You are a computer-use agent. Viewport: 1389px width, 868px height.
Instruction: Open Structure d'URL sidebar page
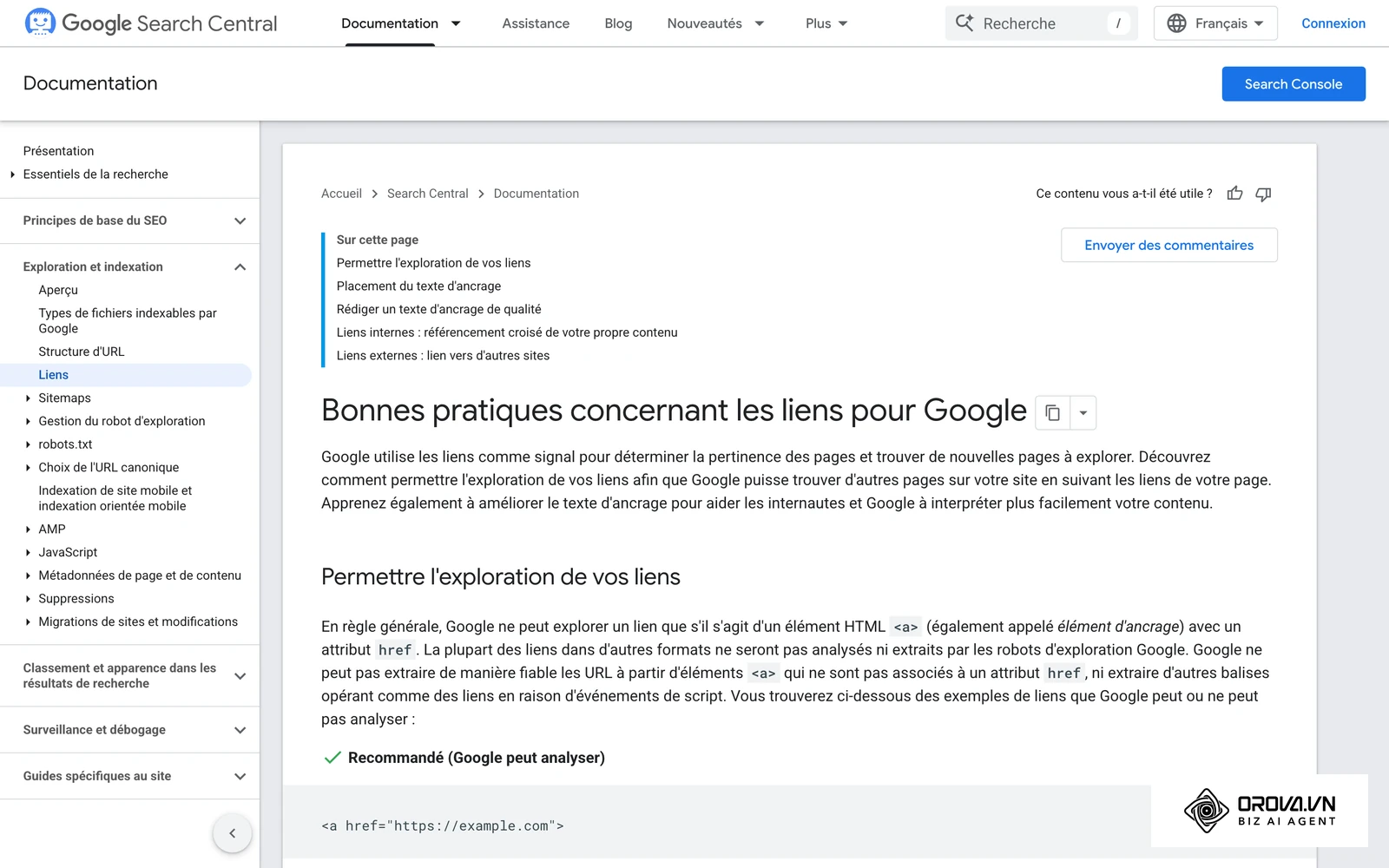(x=82, y=352)
